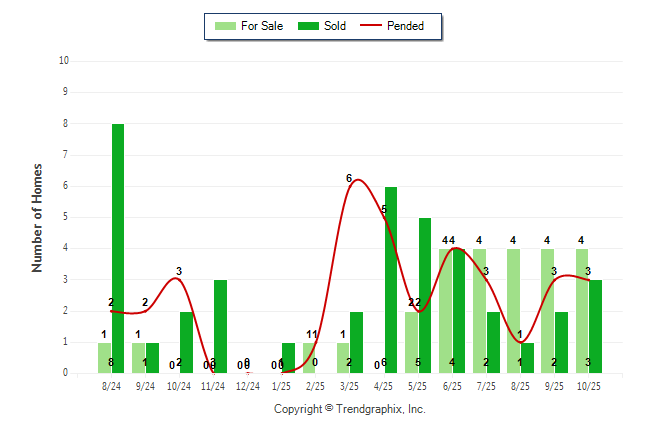Click the Number of Homes axis title
Screen dimensions: 646x434
[x=38, y=217]
